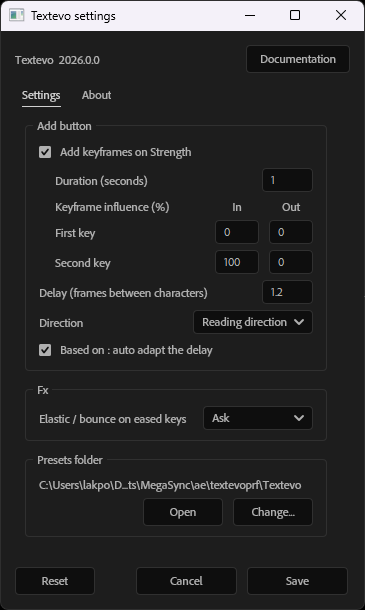Image resolution: width=365 pixels, height=610 pixels.
Task: Edit First key In influence field
Action: click(x=237, y=232)
